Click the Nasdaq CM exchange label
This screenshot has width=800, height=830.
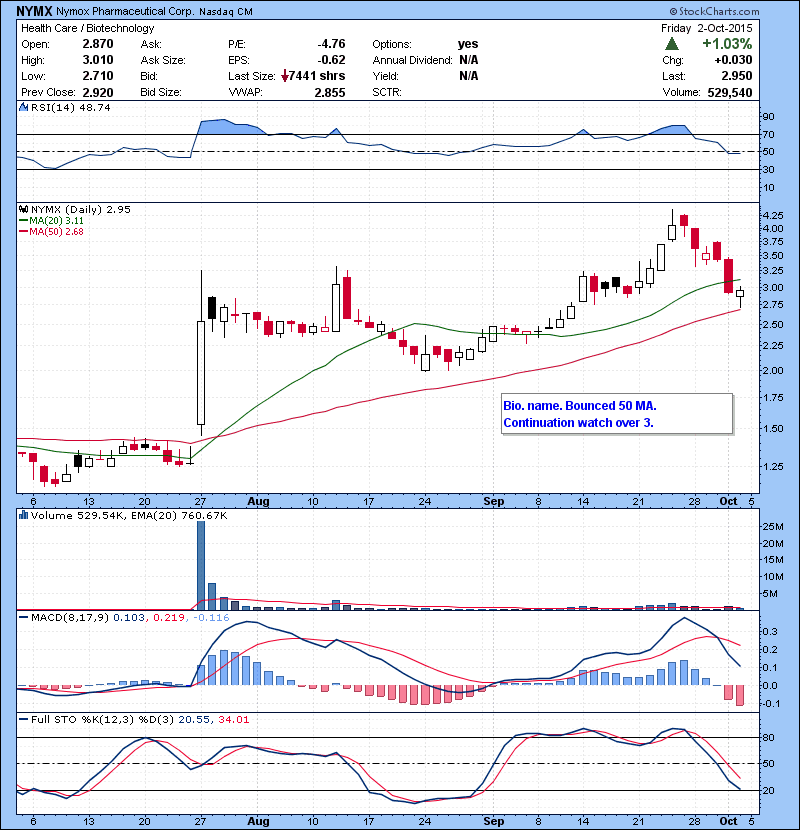[x=226, y=12]
